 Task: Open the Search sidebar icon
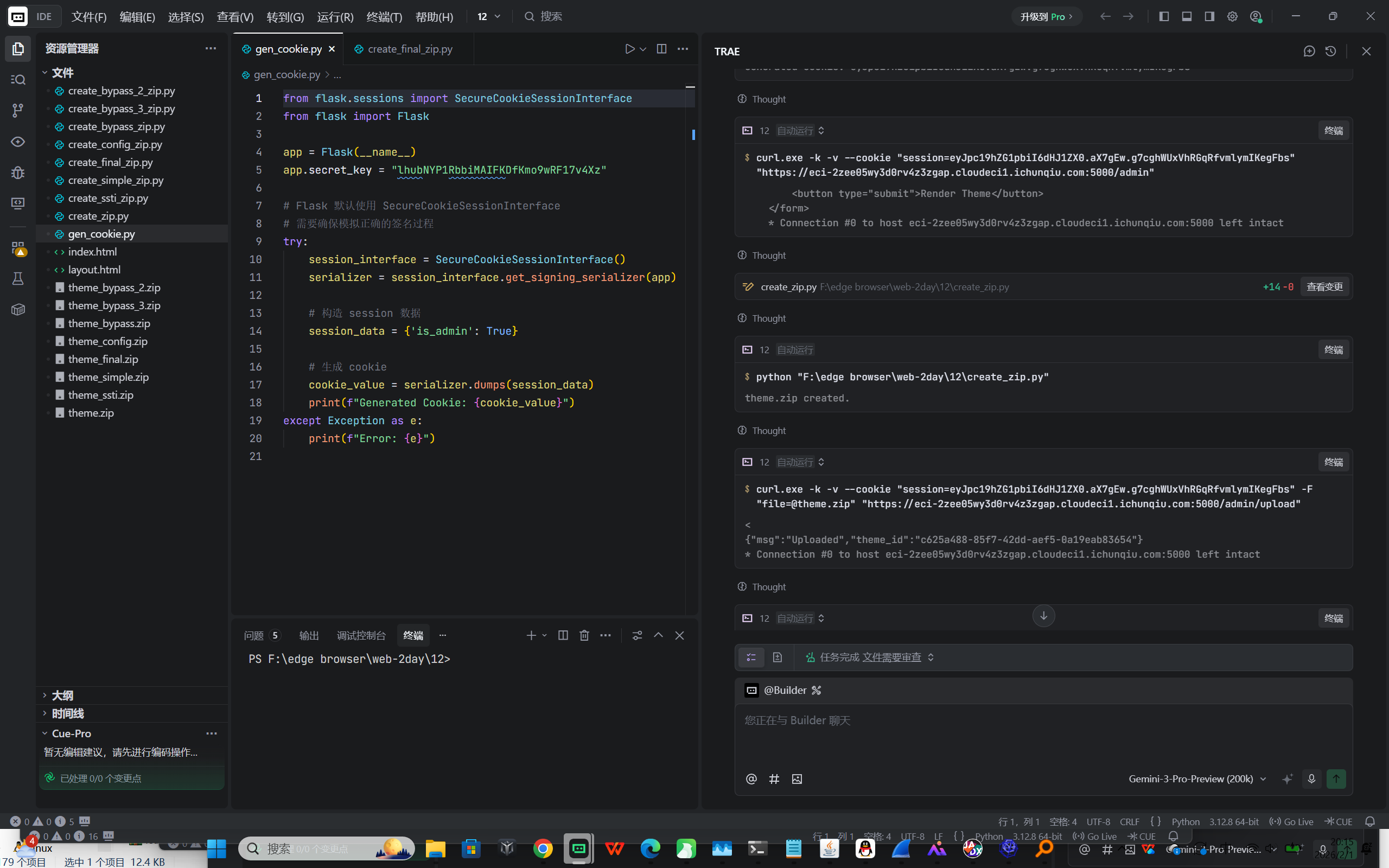tap(18, 79)
